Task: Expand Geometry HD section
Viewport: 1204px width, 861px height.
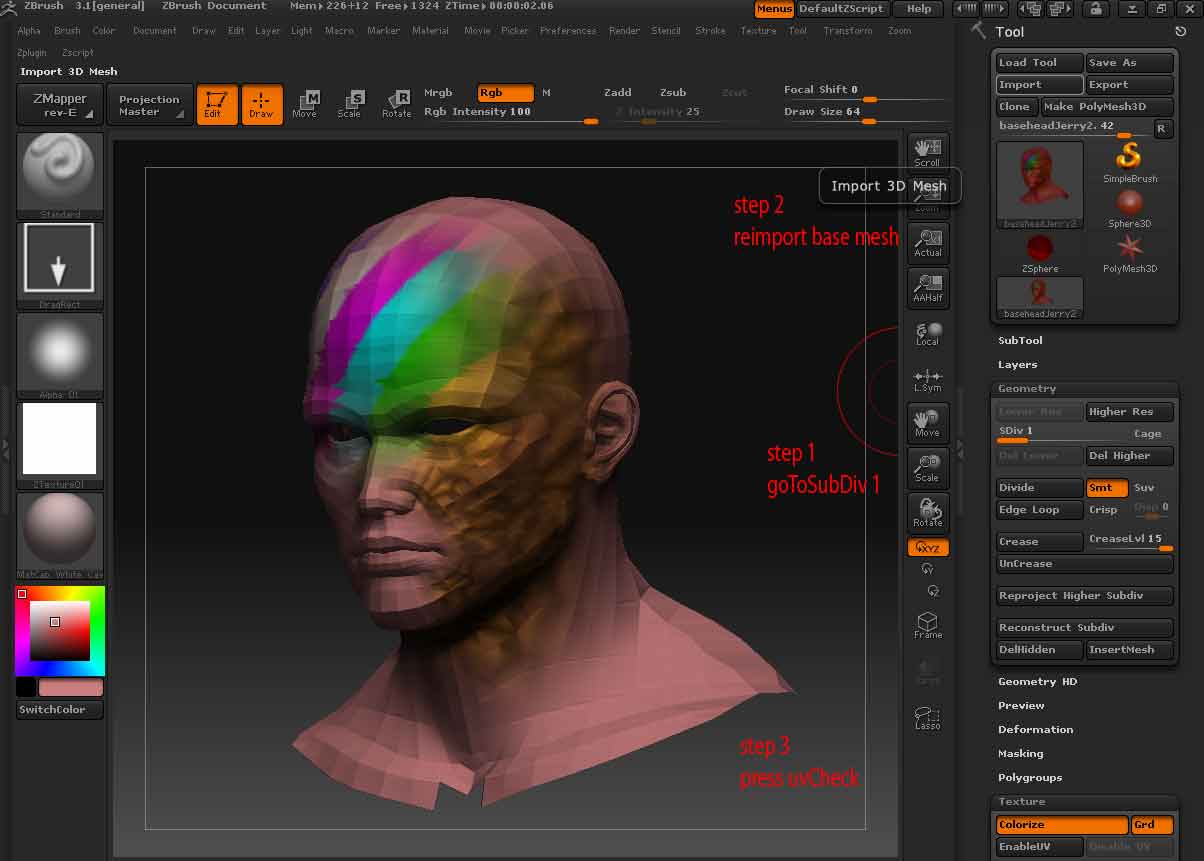Action: (1038, 681)
